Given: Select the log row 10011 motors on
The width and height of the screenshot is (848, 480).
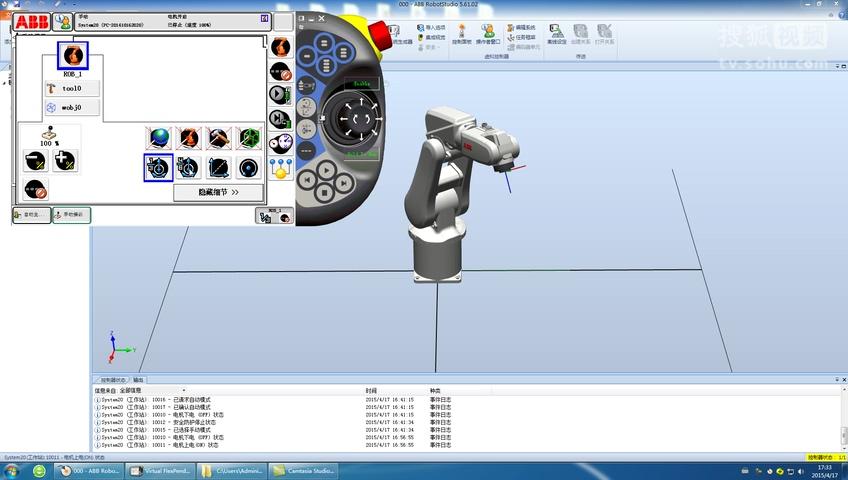Looking at the screenshot, I should pyautogui.click(x=273, y=445).
